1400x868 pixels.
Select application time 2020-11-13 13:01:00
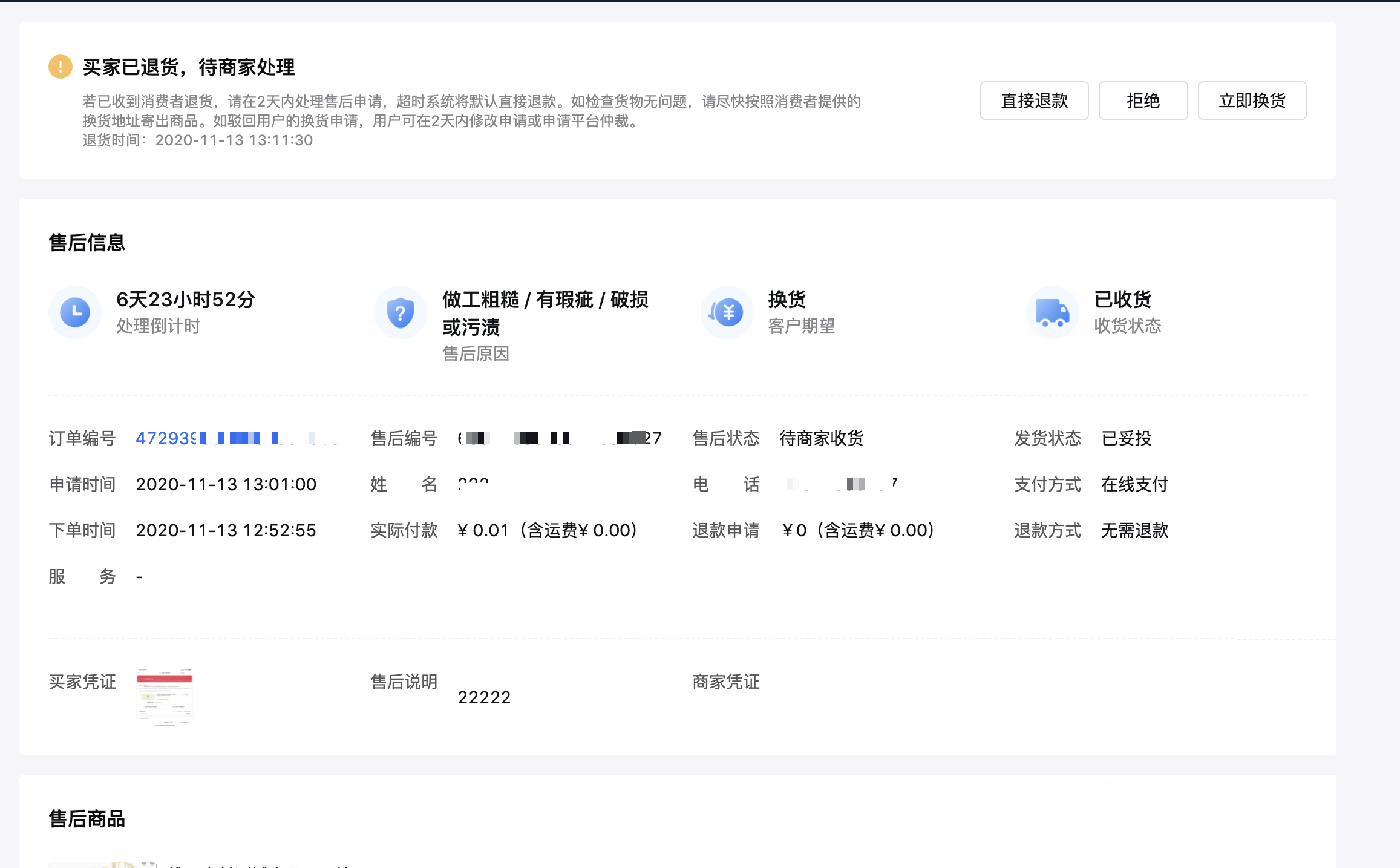click(x=226, y=484)
